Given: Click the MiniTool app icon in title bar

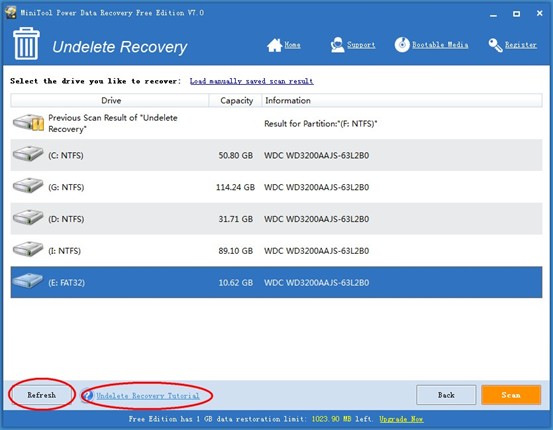Looking at the screenshot, I should tap(11, 12).
